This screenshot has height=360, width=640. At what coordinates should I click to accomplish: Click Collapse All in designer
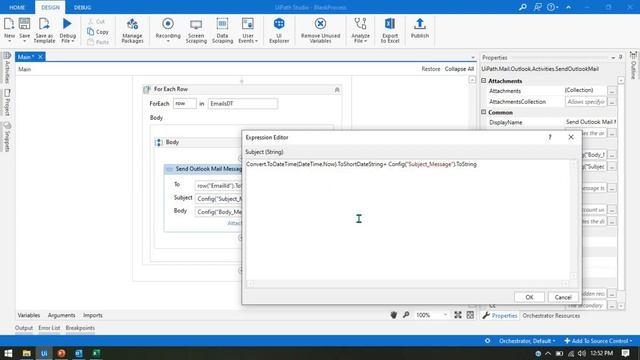[x=459, y=69]
